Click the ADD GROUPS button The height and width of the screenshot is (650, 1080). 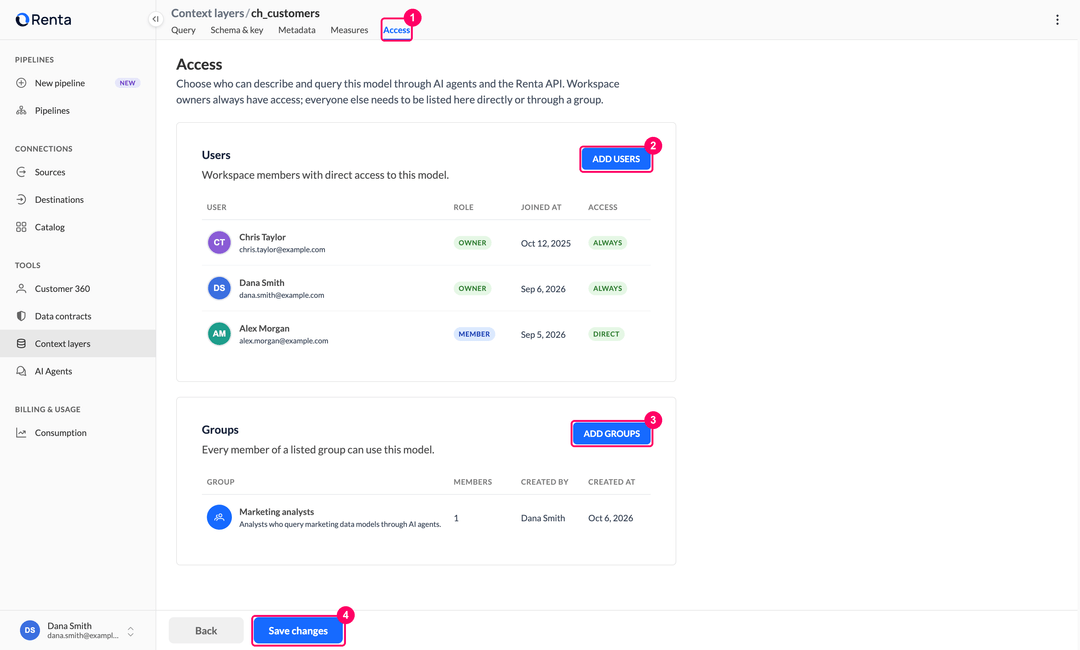coord(612,434)
